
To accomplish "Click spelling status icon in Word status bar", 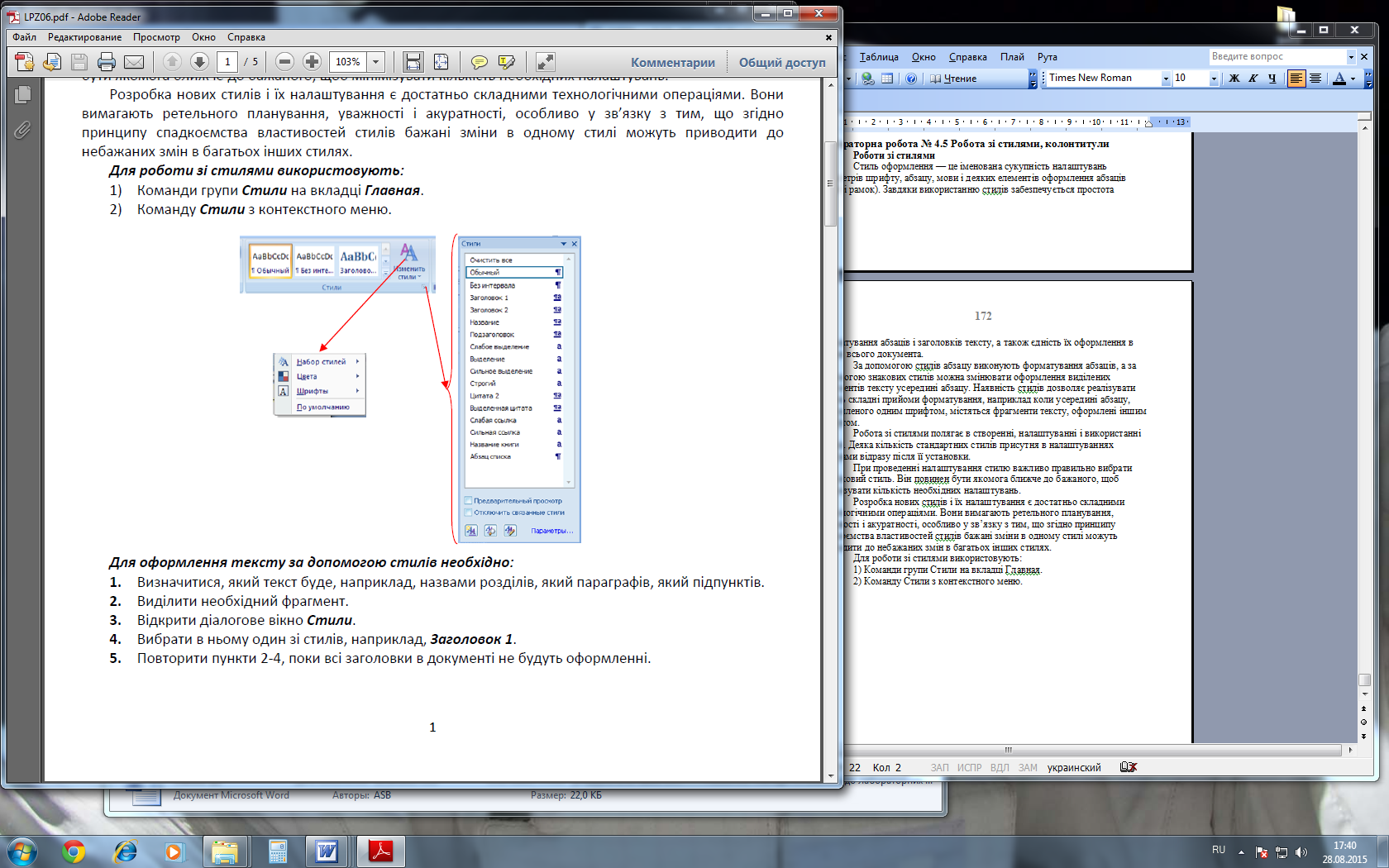I will (x=1129, y=767).
